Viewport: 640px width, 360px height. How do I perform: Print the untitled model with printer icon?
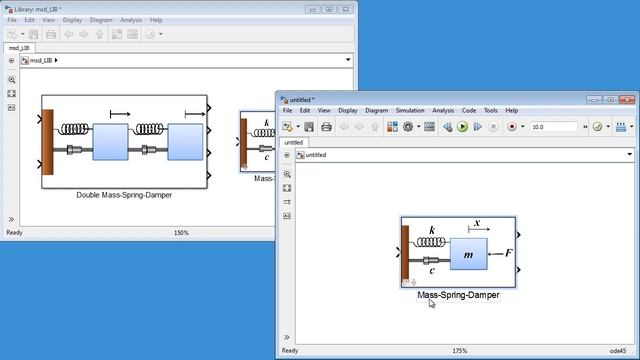click(326, 127)
